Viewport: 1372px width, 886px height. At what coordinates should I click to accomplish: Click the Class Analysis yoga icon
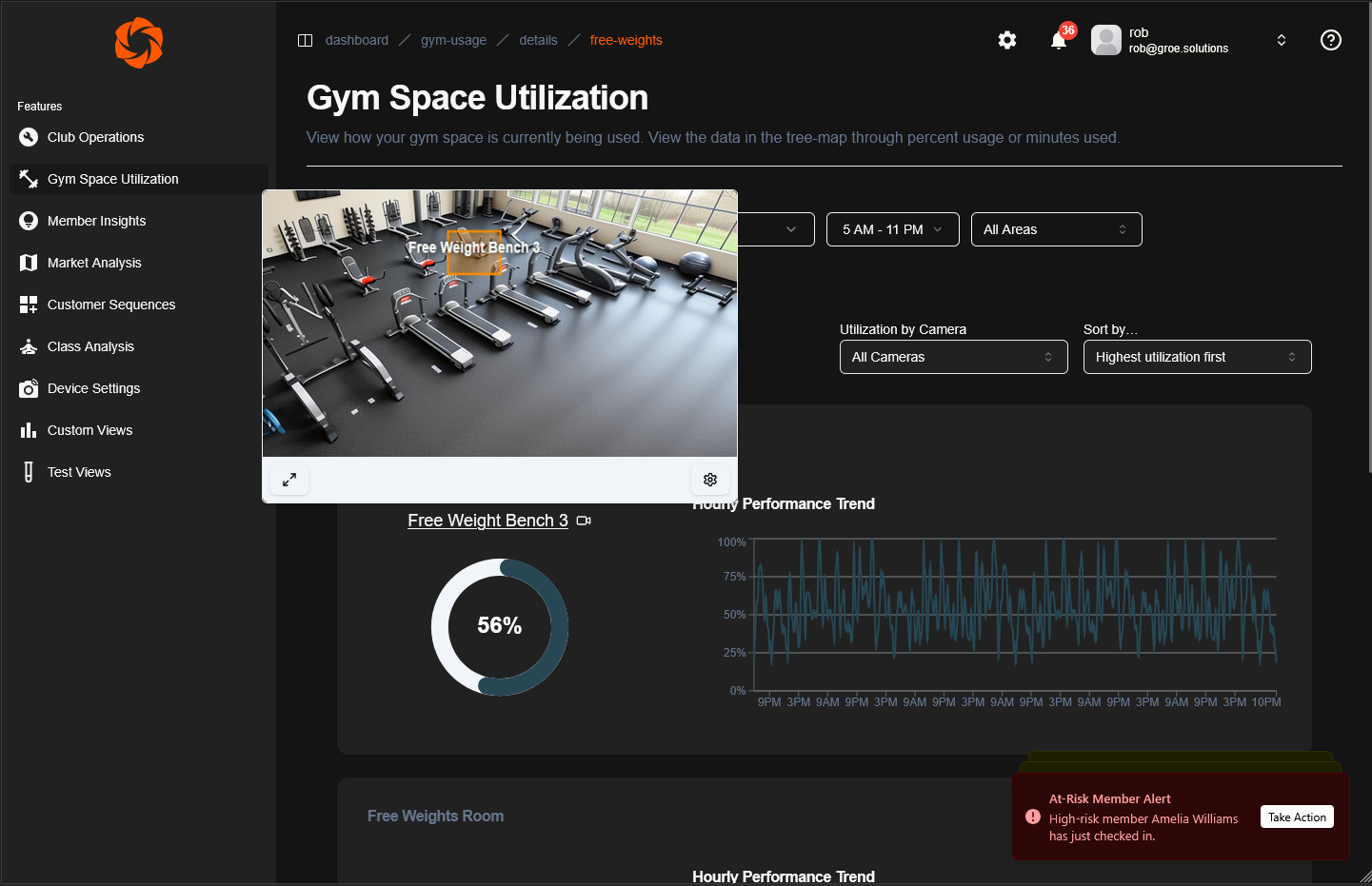29,346
